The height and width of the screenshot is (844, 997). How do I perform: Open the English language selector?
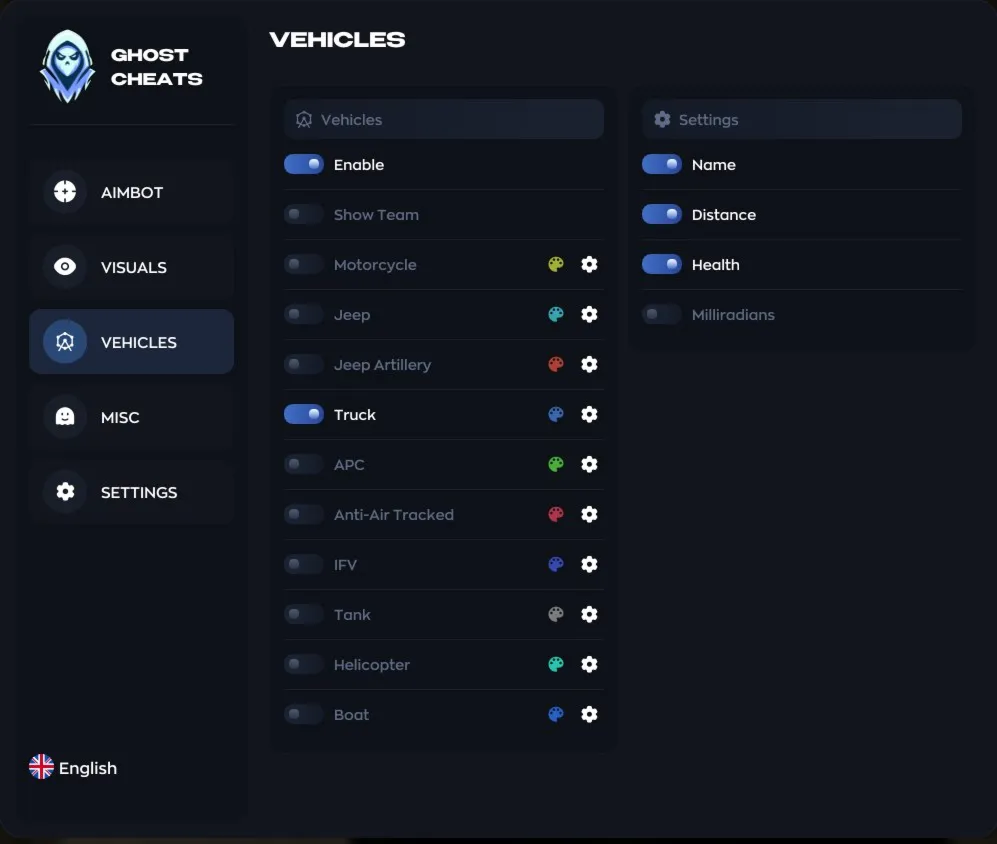pyautogui.click(x=73, y=768)
